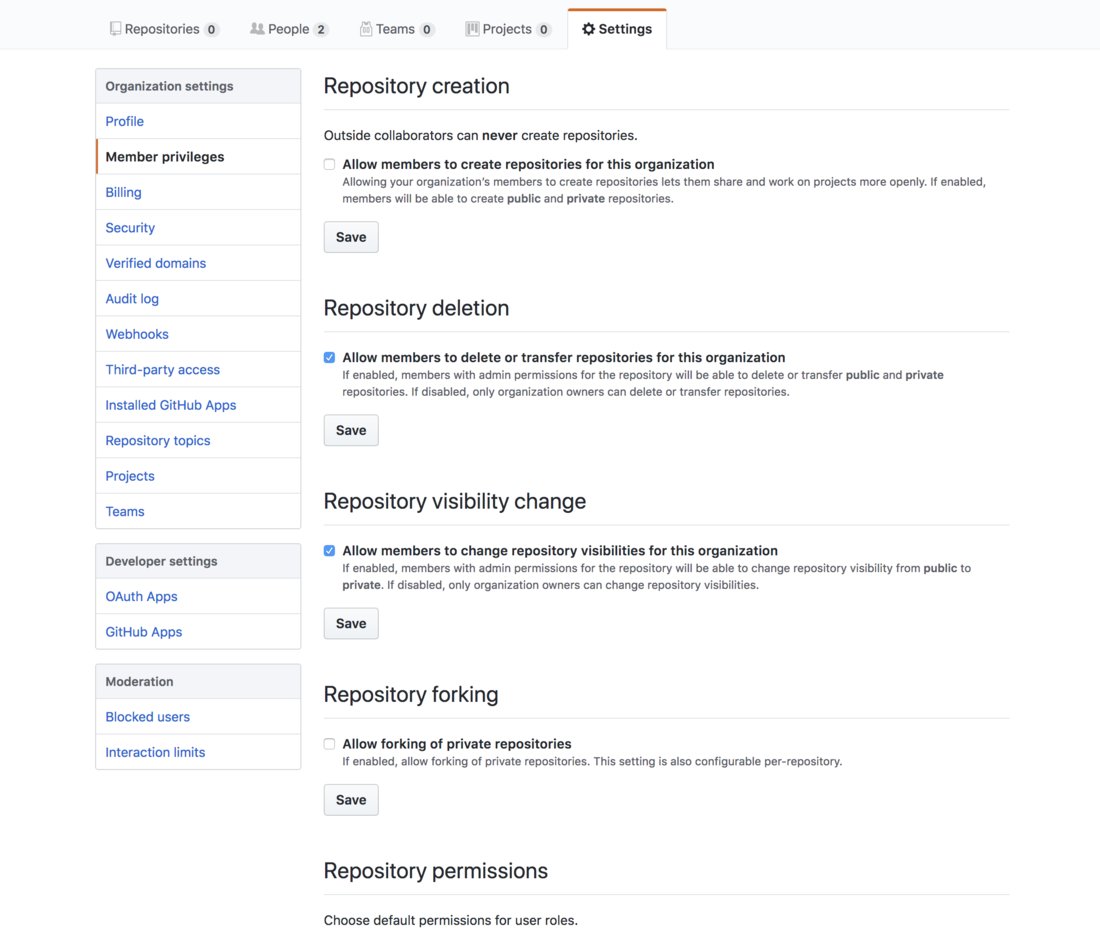Screen dimensions: 1100x938
Task: Click the Repository creation heading
Action: 416,86
